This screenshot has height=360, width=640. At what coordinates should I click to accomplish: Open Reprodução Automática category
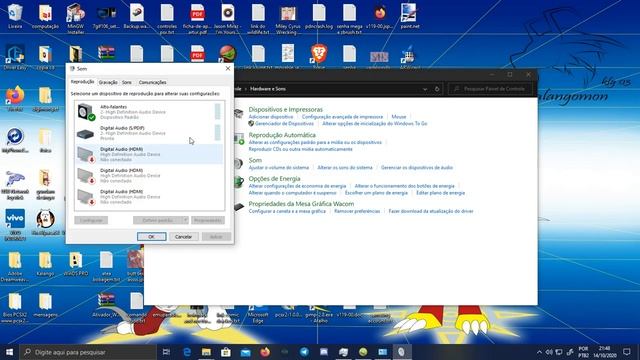pyautogui.click(x=282, y=135)
